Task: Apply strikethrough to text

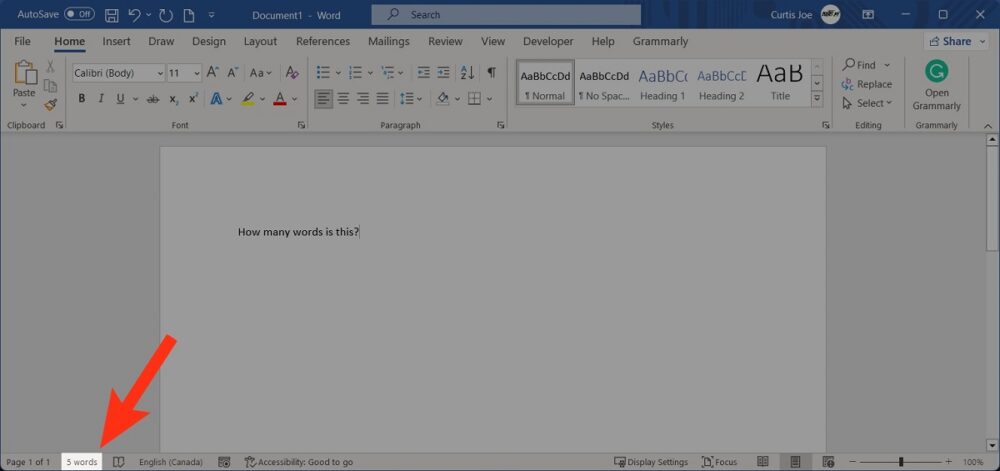Action: click(x=153, y=99)
